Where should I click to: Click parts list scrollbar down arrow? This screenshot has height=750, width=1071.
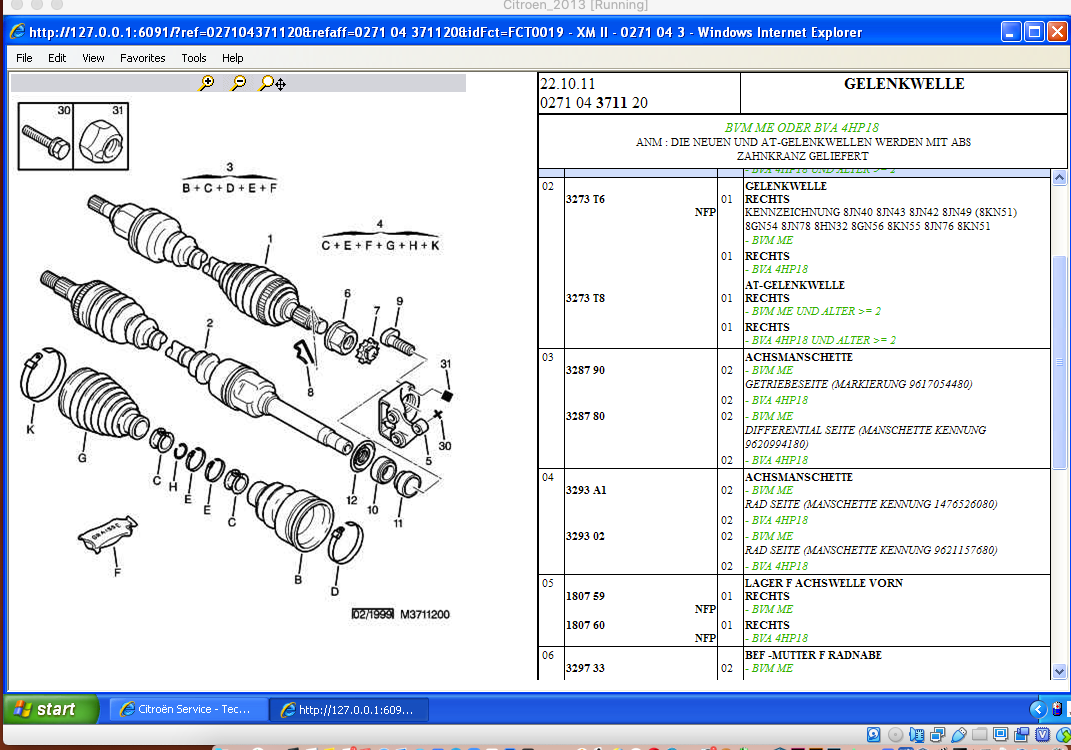click(1059, 671)
